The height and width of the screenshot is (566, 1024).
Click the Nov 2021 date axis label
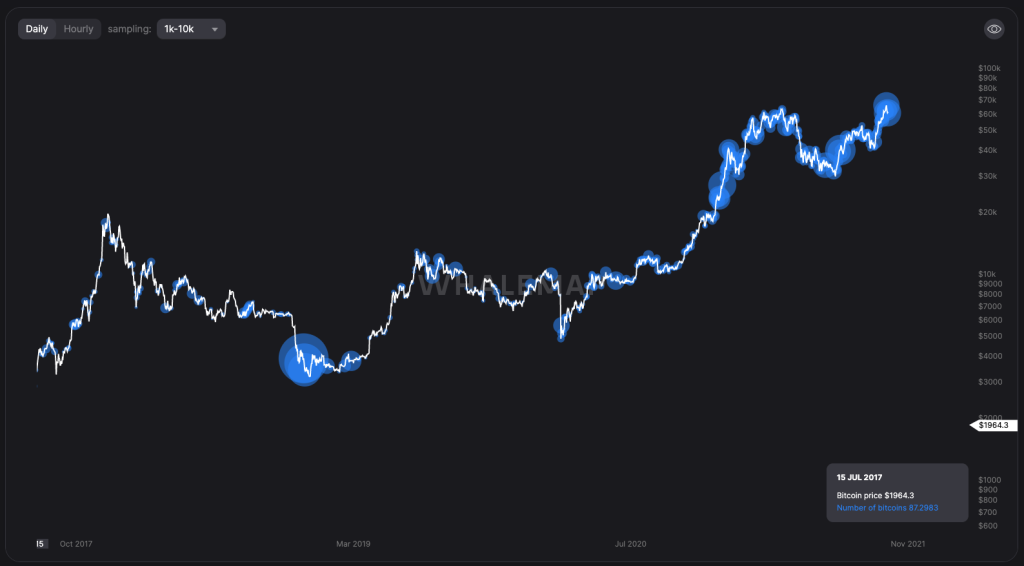tap(907, 544)
